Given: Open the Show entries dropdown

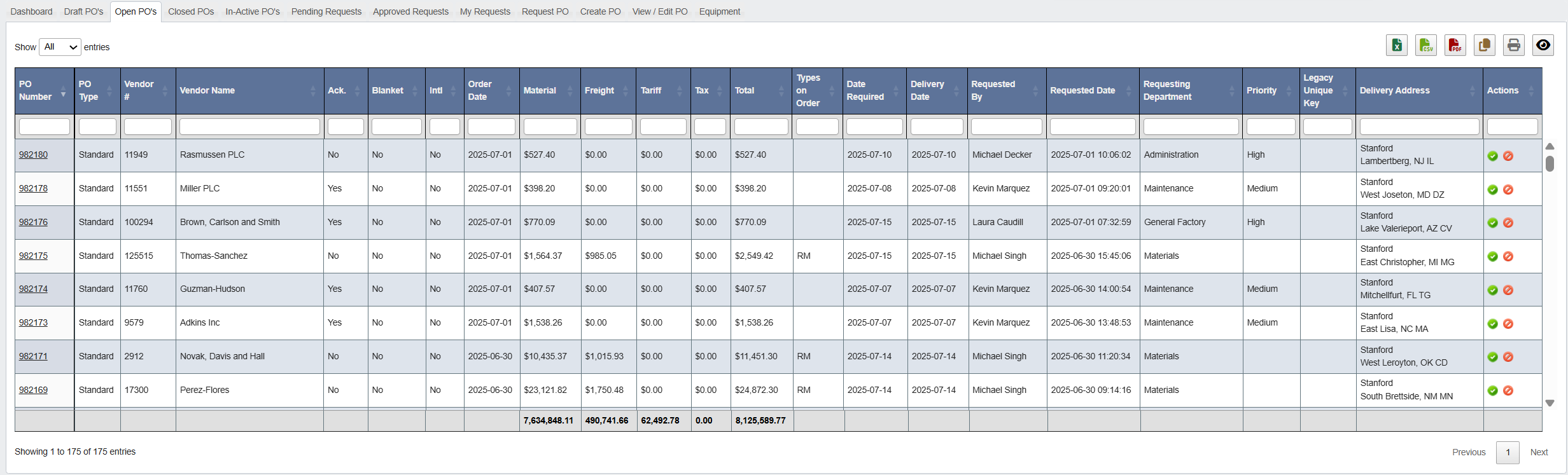Looking at the screenshot, I should [60, 47].
